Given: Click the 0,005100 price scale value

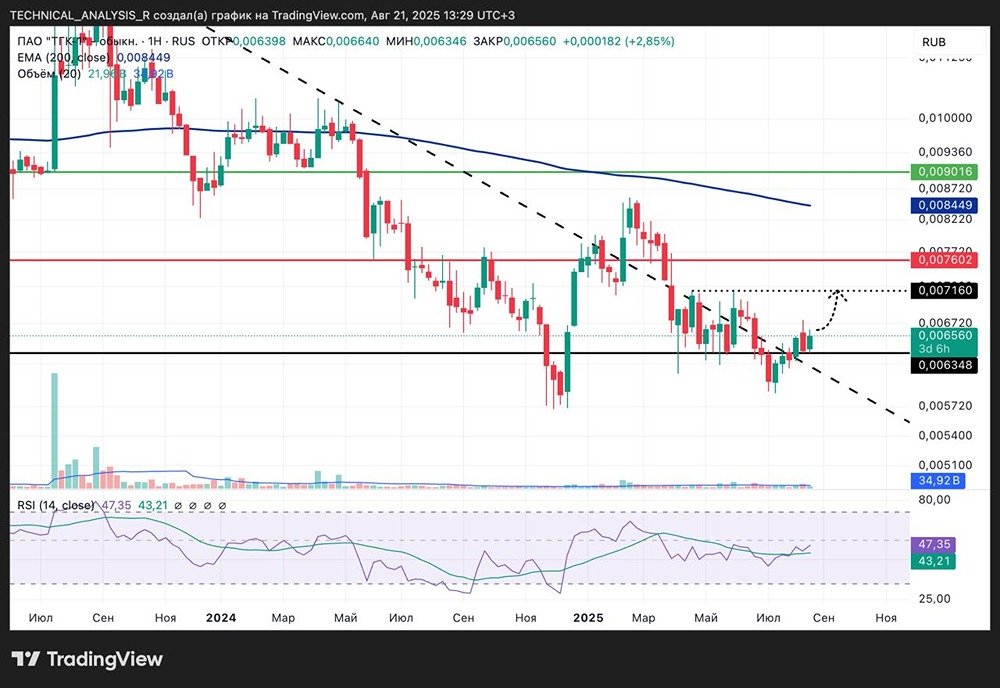Looking at the screenshot, I should click(x=945, y=465).
